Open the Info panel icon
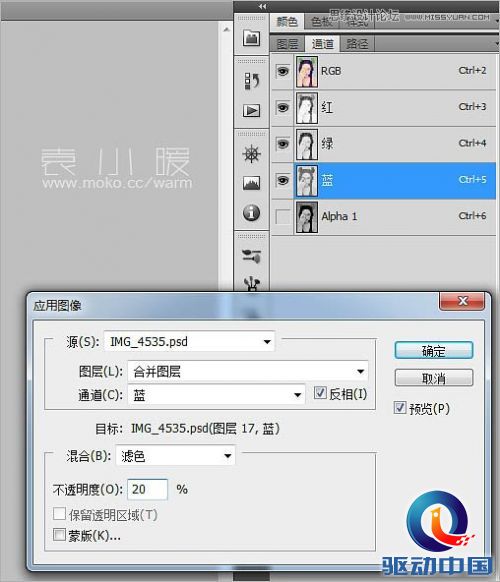This screenshot has height=582, width=500. pyautogui.click(x=251, y=213)
